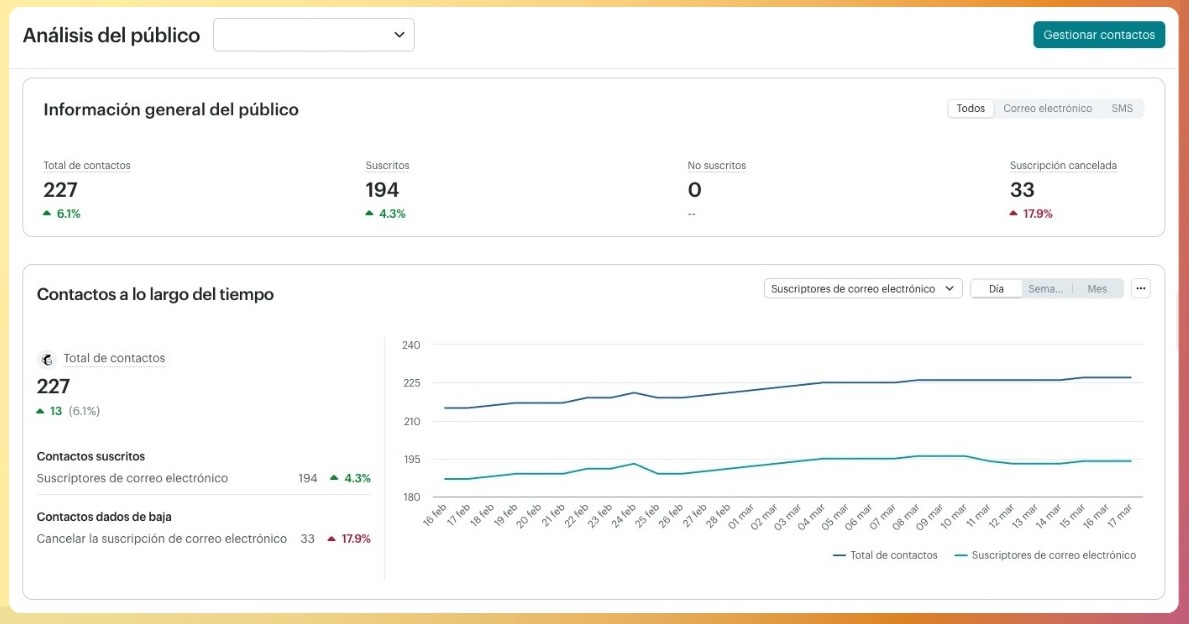Viewport: 1189px width, 624px height.
Task: Click chevron arrow in audience selector
Action: pos(399,35)
